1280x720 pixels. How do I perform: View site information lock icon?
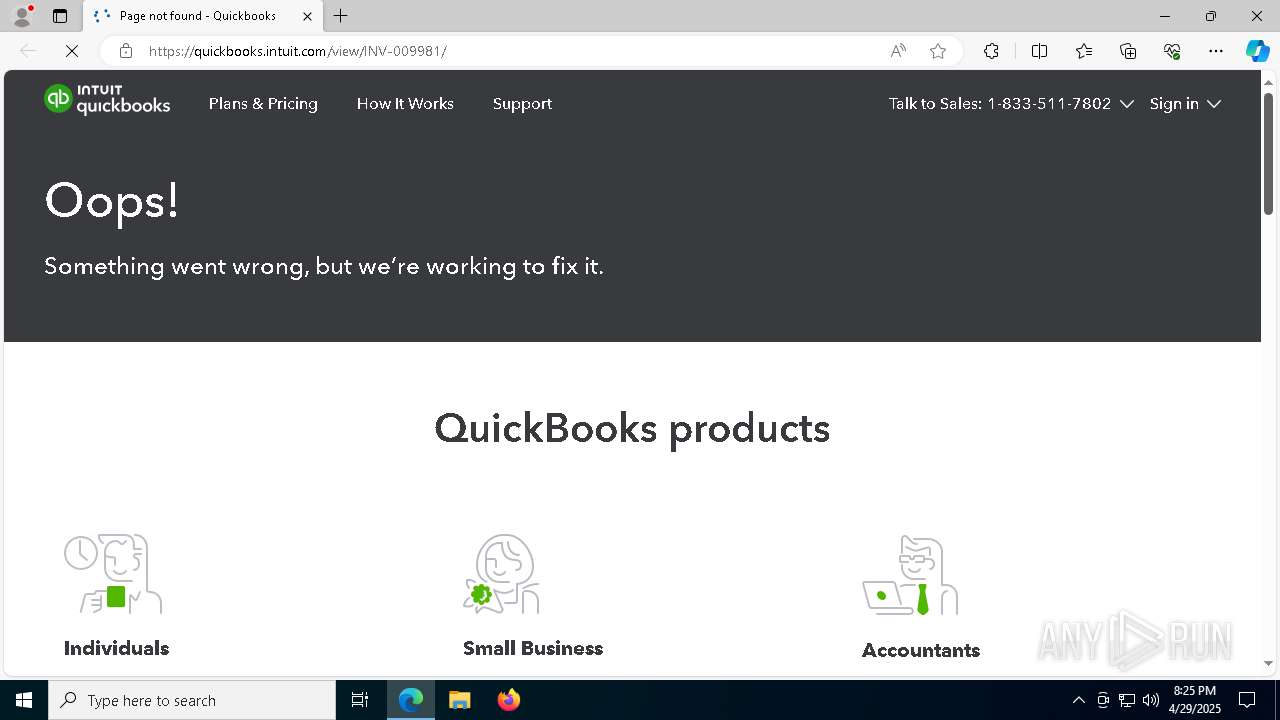pyautogui.click(x=125, y=51)
